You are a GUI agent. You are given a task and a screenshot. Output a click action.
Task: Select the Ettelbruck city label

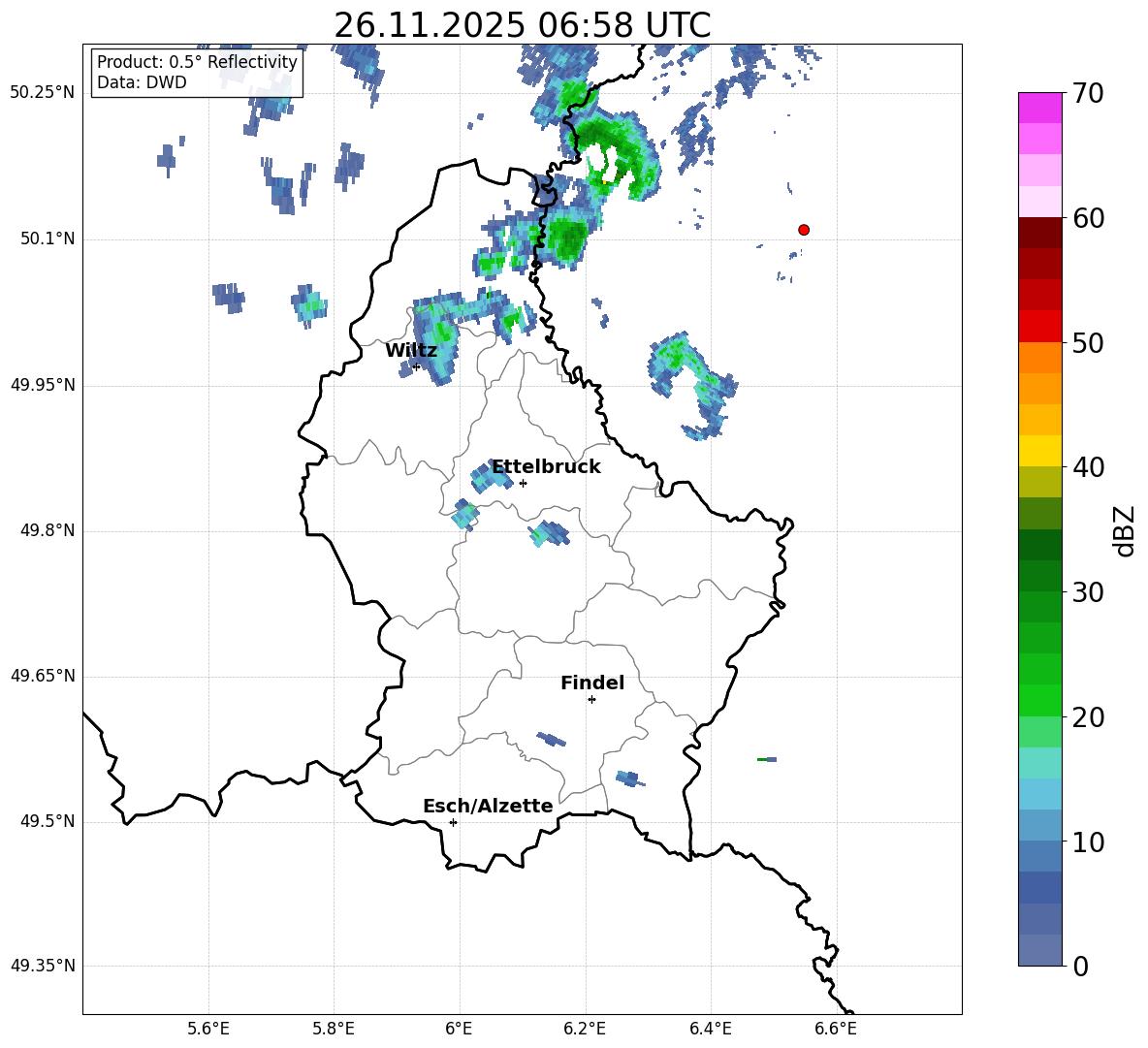click(546, 467)
